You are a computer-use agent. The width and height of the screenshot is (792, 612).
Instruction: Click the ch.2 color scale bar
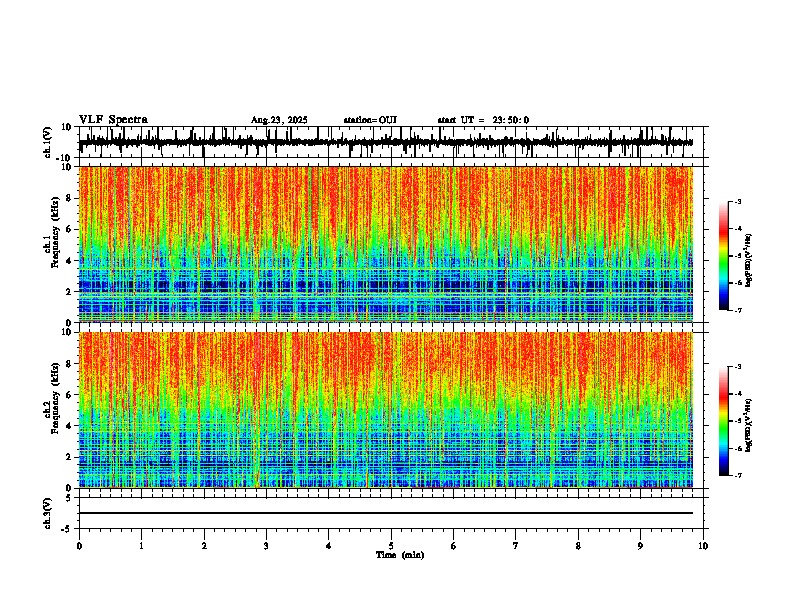724,421
